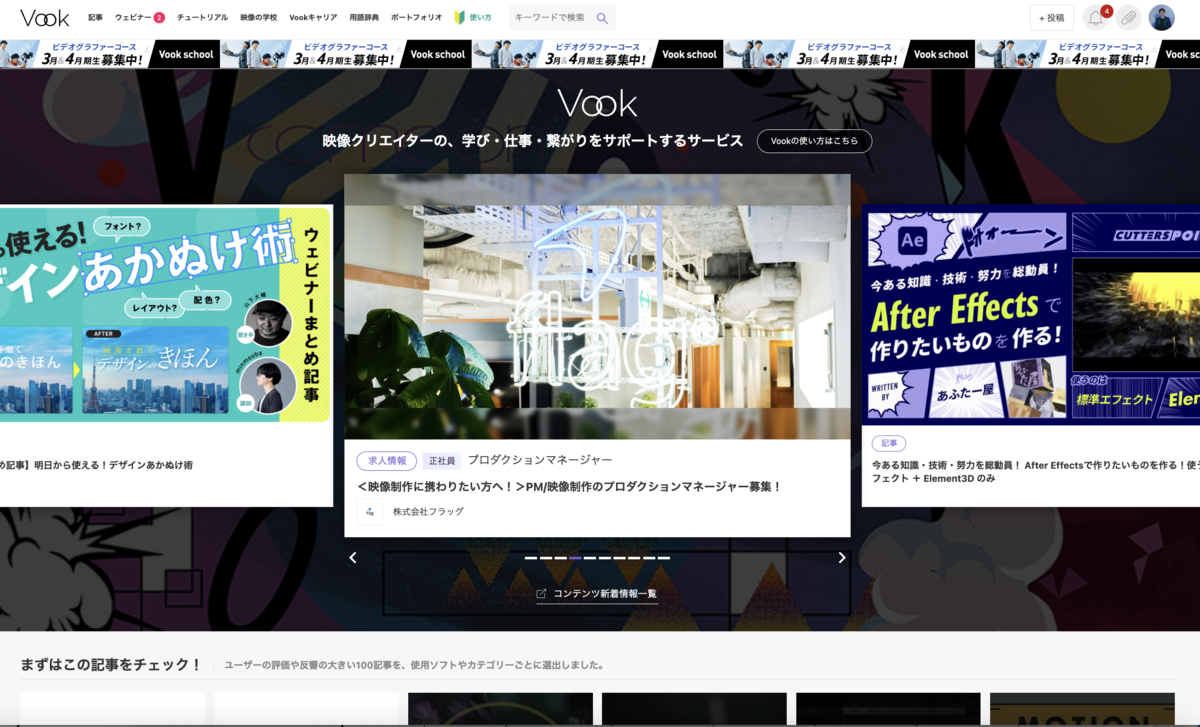Show the previous carousel slide arrow

click(352, 558)
